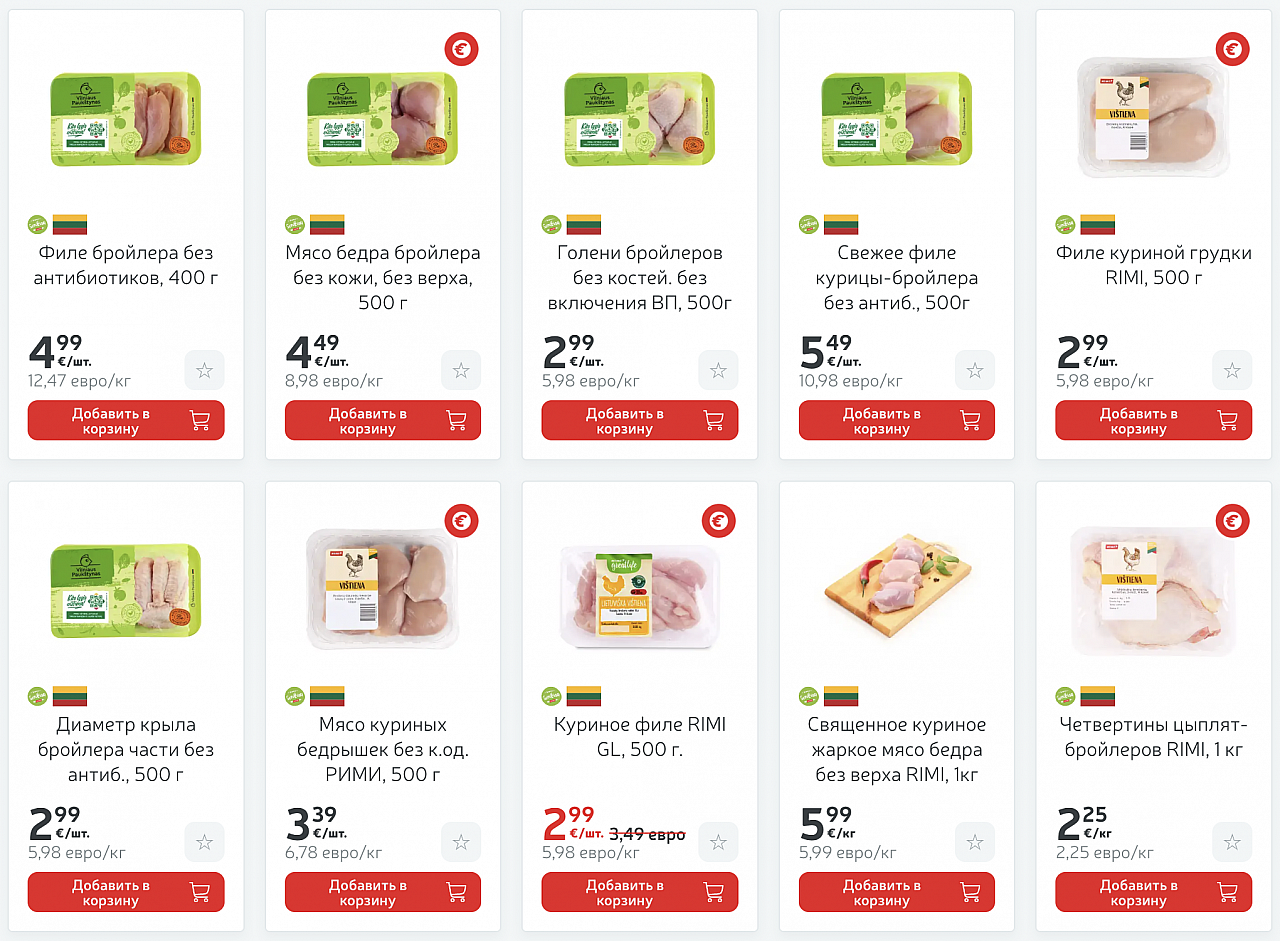Add Филе бройлера без антибиотиков to cart

pyautogui.click(x=126, y=420)
